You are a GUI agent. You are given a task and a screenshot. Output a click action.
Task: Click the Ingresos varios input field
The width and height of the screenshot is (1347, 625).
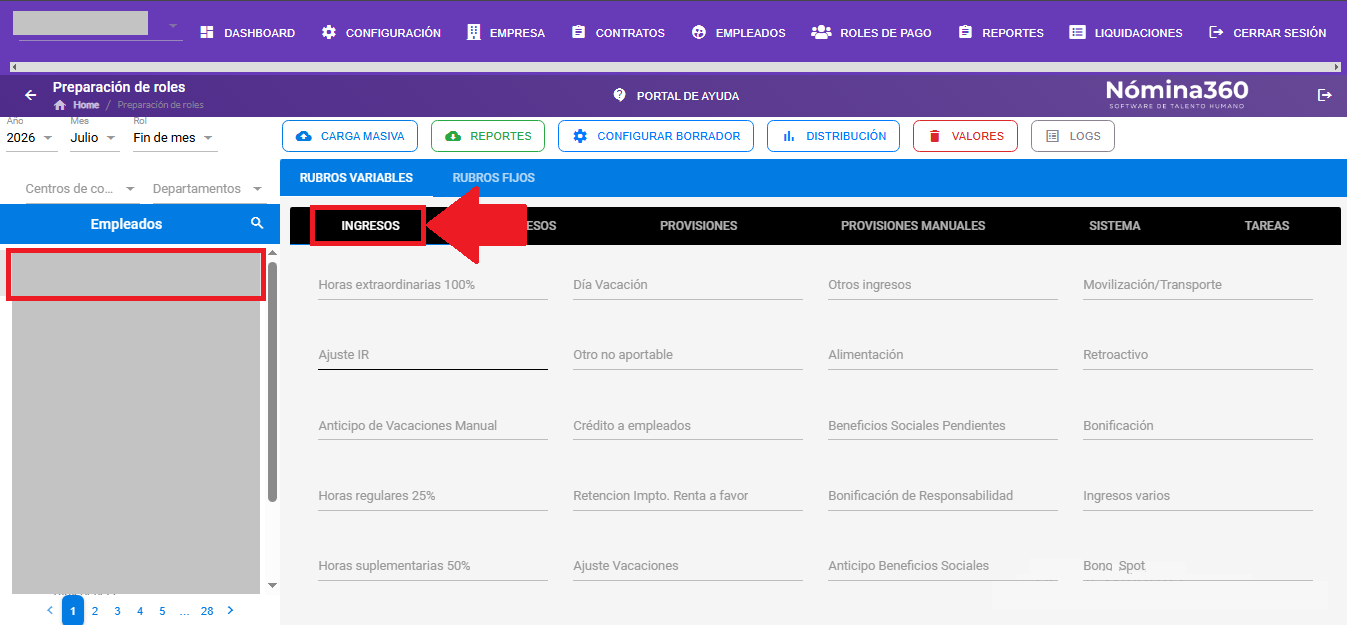(x=1198, y=495)
